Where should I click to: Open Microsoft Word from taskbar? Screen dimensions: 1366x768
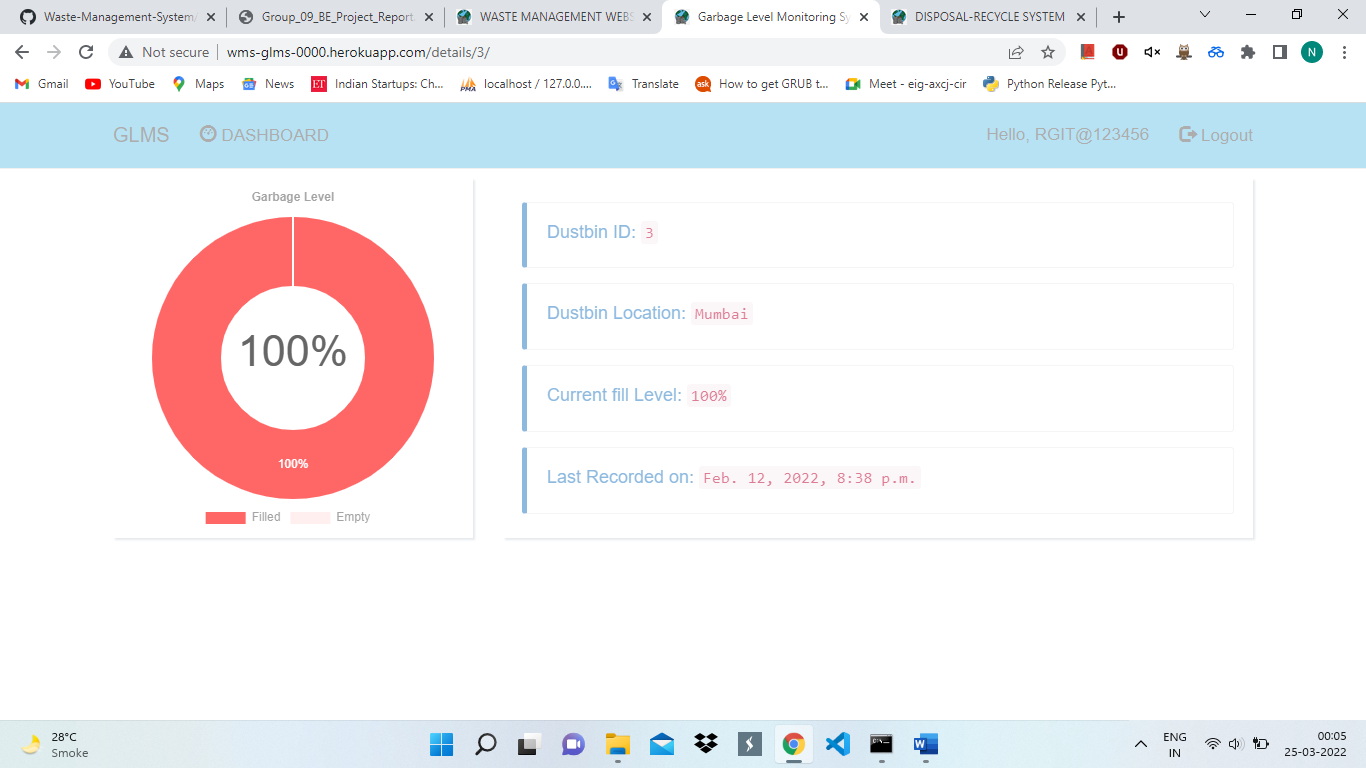point(925,744)
